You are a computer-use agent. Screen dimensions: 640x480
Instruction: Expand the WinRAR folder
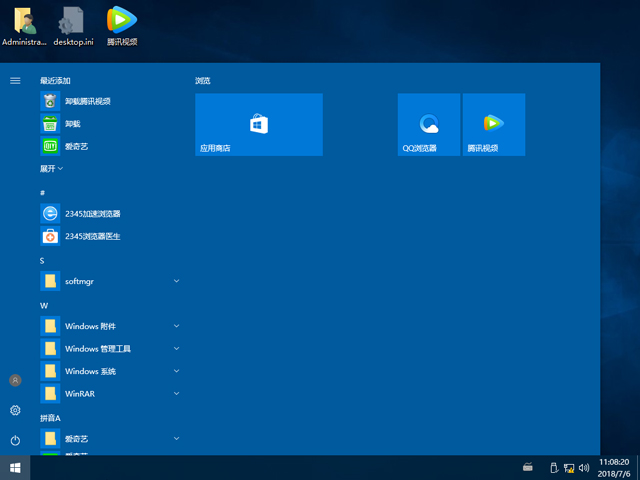point(110,394)
